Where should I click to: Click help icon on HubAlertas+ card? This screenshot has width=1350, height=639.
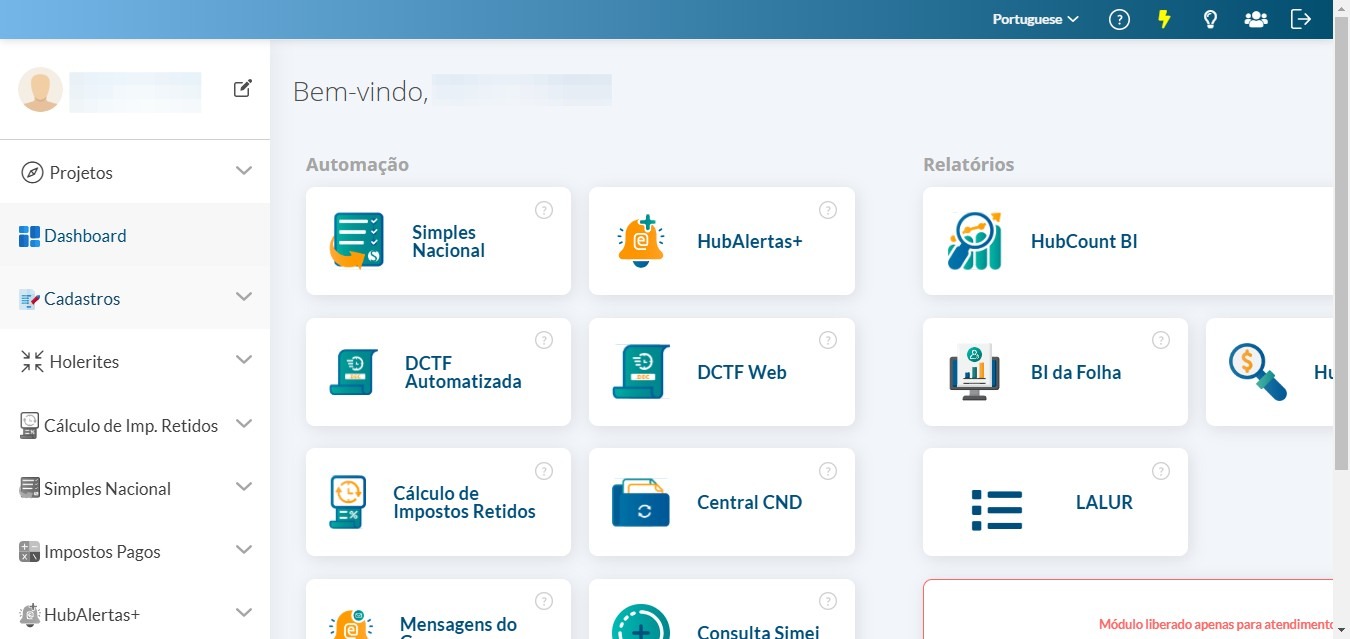[828, 210]
